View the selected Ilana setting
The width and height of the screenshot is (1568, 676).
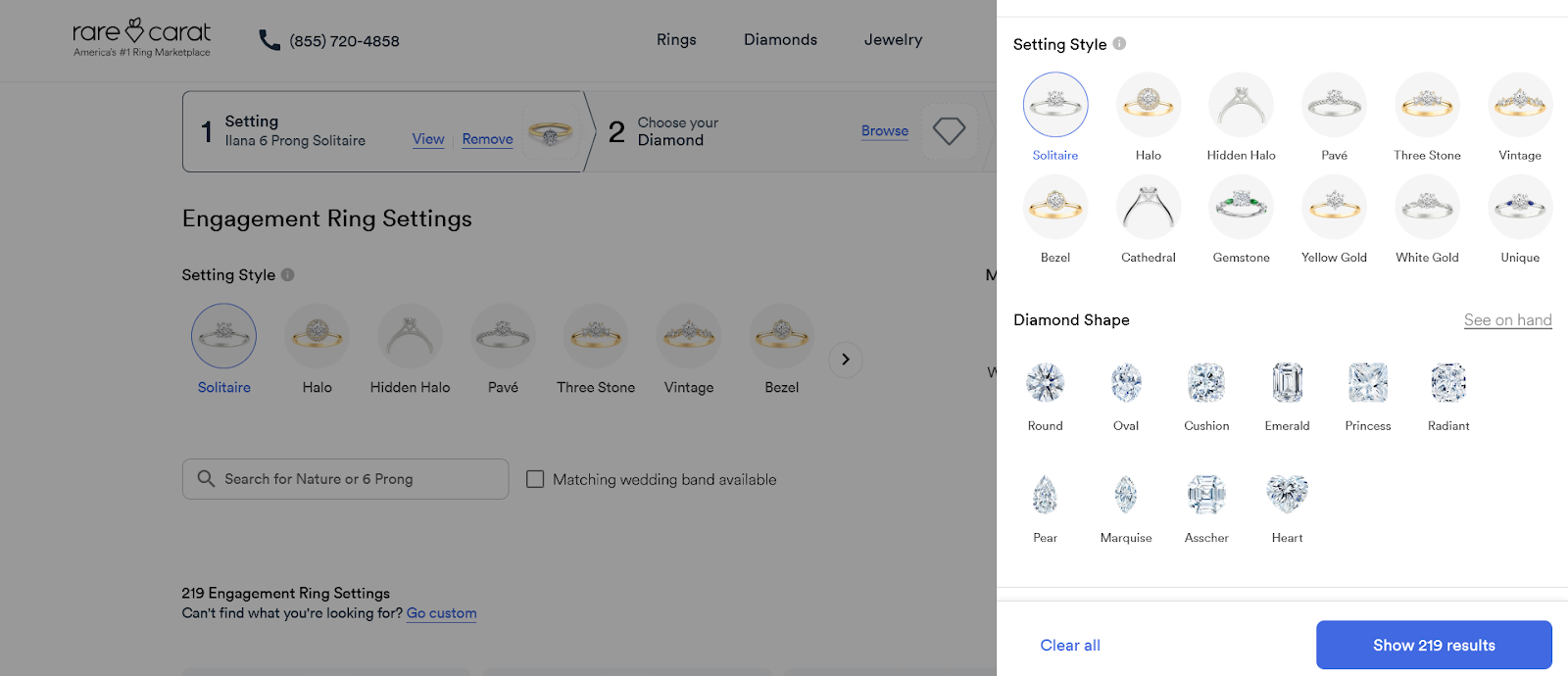point(428,139)
